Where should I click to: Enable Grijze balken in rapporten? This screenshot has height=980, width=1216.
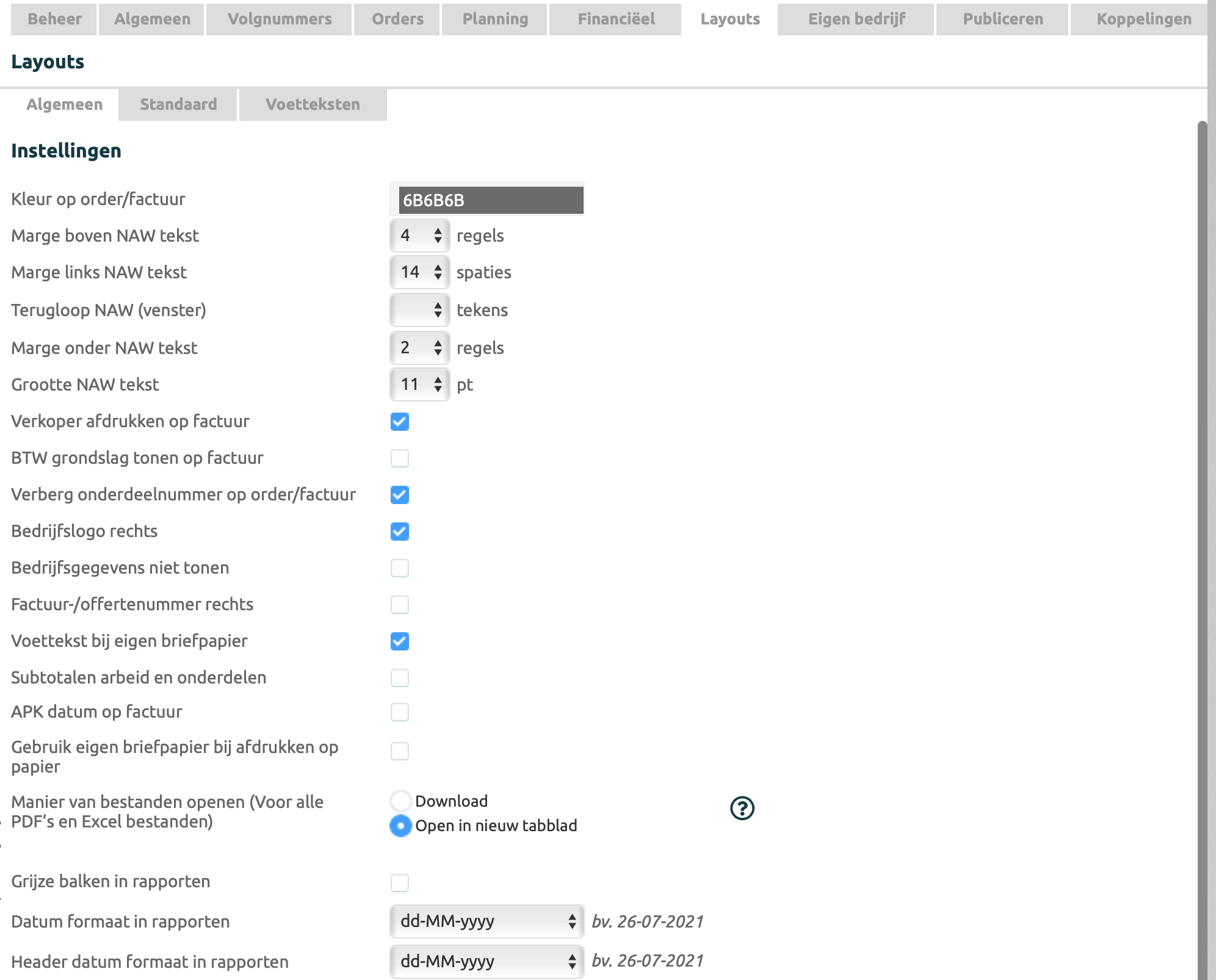pyautogui.click(x=400, y=883)
